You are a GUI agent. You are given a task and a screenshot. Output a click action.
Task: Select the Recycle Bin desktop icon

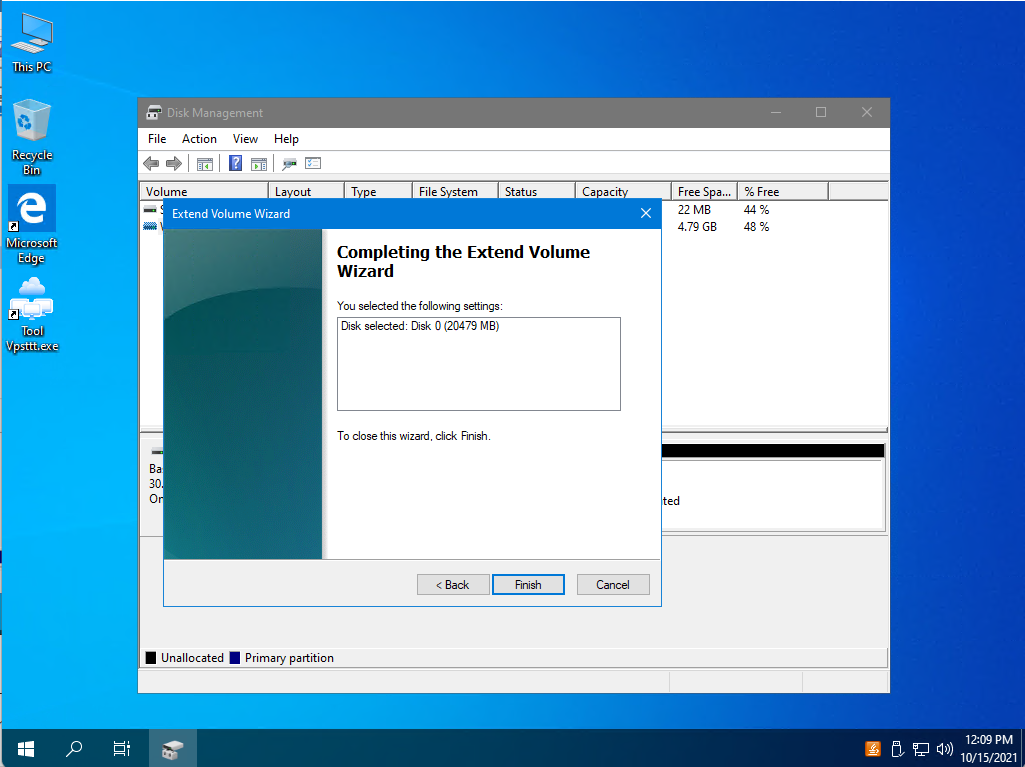click(x=31, y=137)
